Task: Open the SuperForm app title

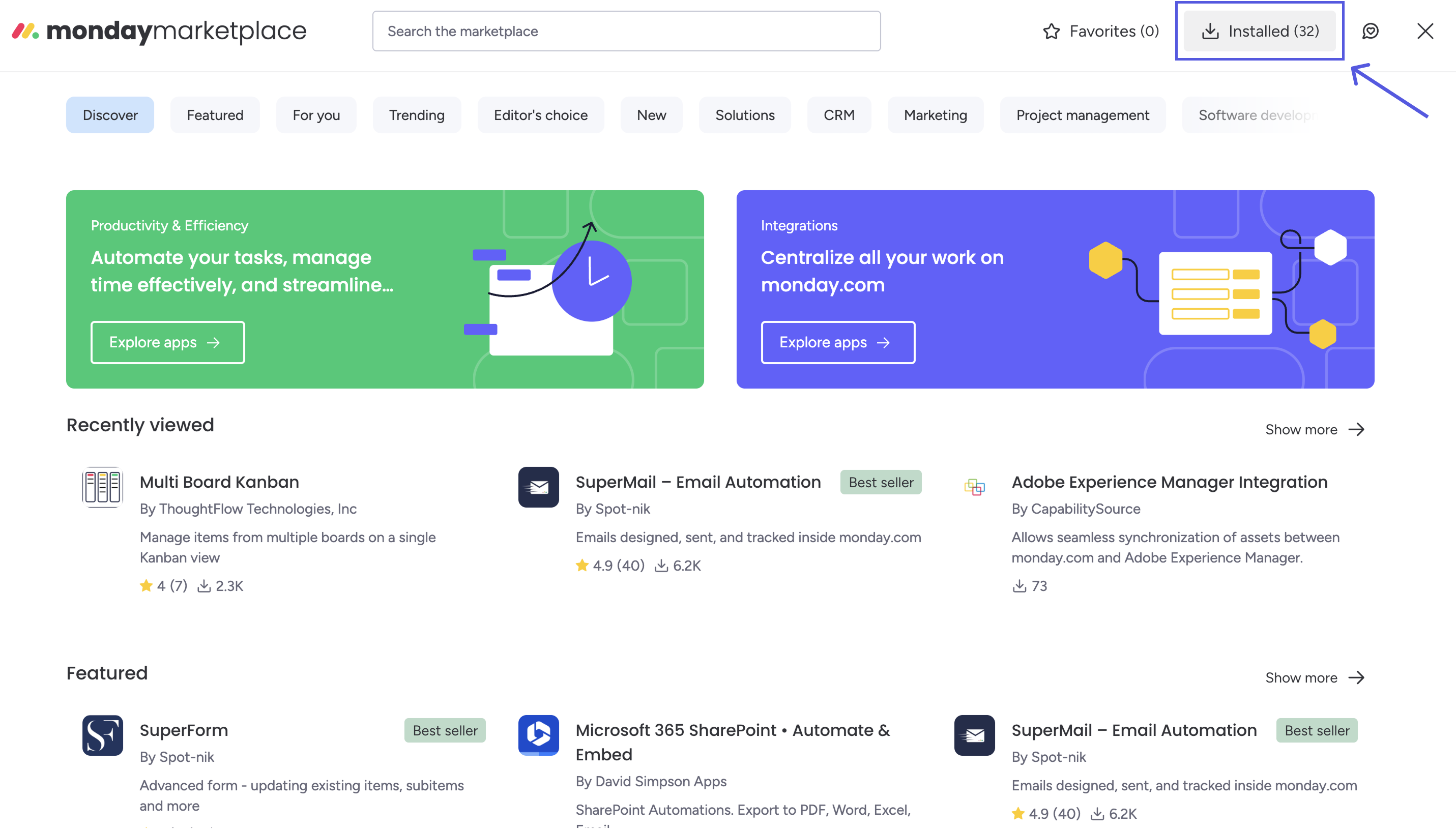Action: click(184, 730)
